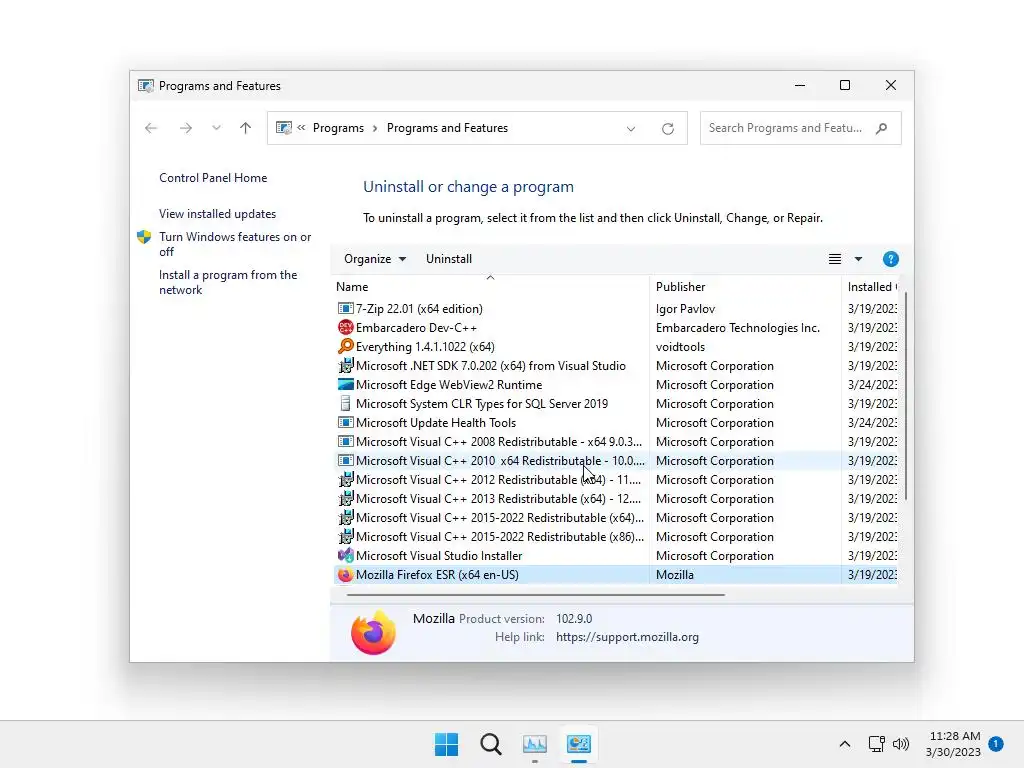Focus the Search Programs and Features field

(800, 128)
